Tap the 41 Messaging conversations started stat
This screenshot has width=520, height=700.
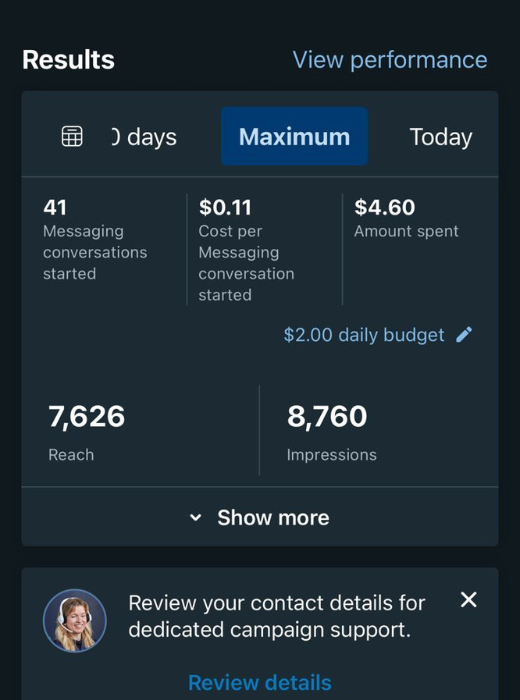coord(95,240)
